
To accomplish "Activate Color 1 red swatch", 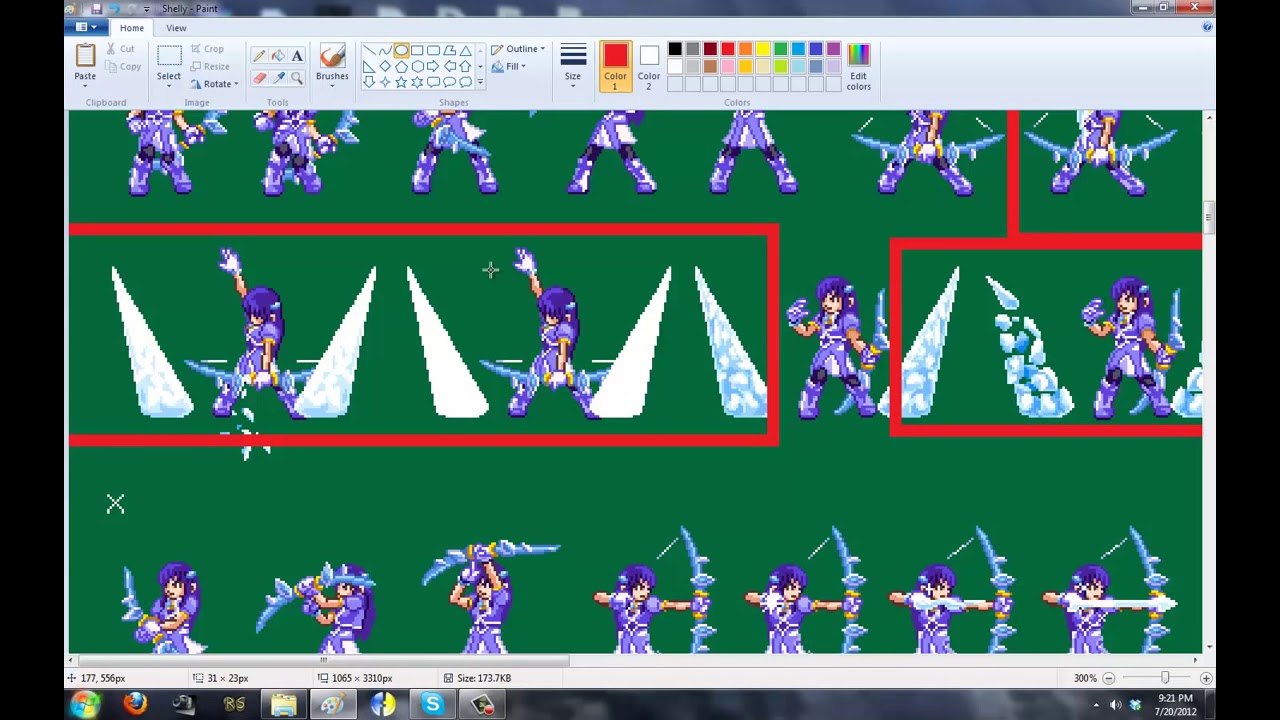I will click(x=615, y=66).
